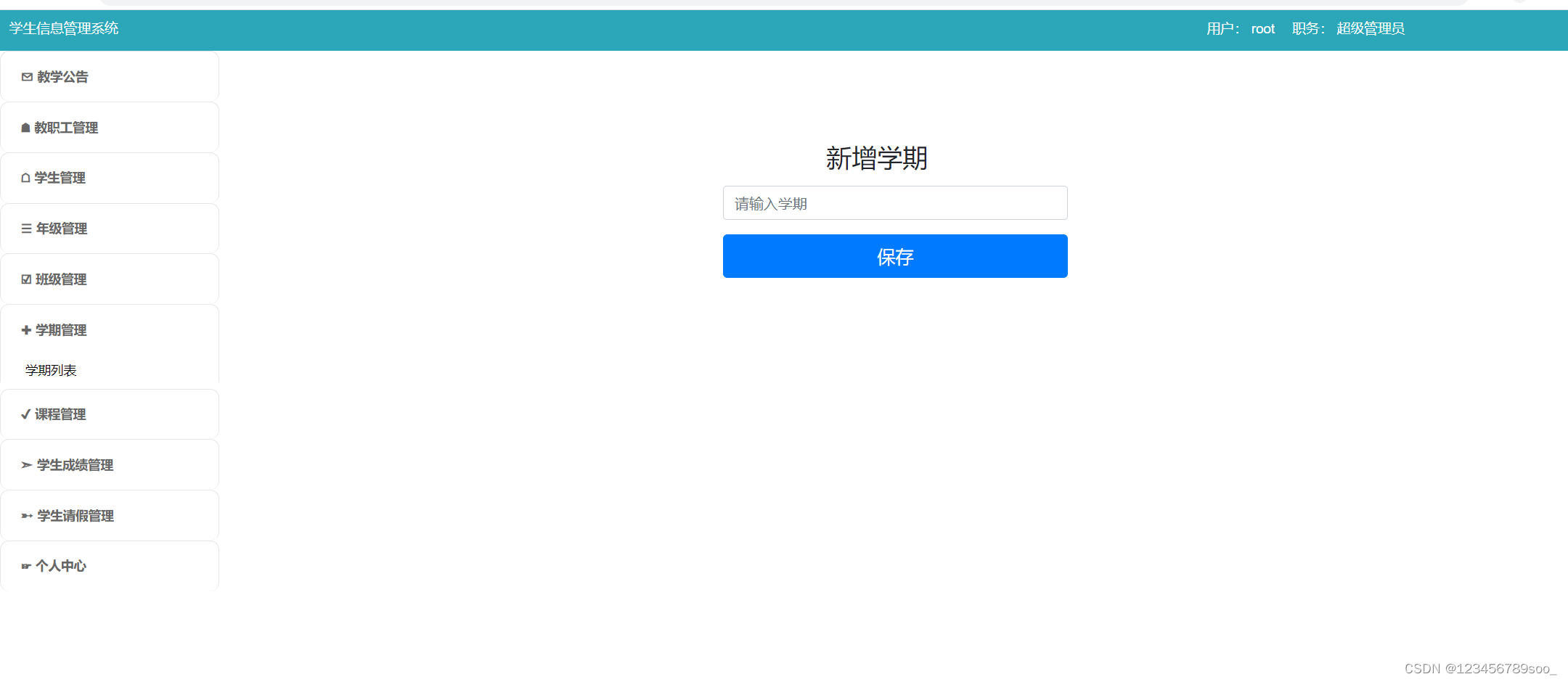1568x682 pixels.
Task: Click the 超级管理员 role text
Action: pyautogui.click(x=1371, y=29)
